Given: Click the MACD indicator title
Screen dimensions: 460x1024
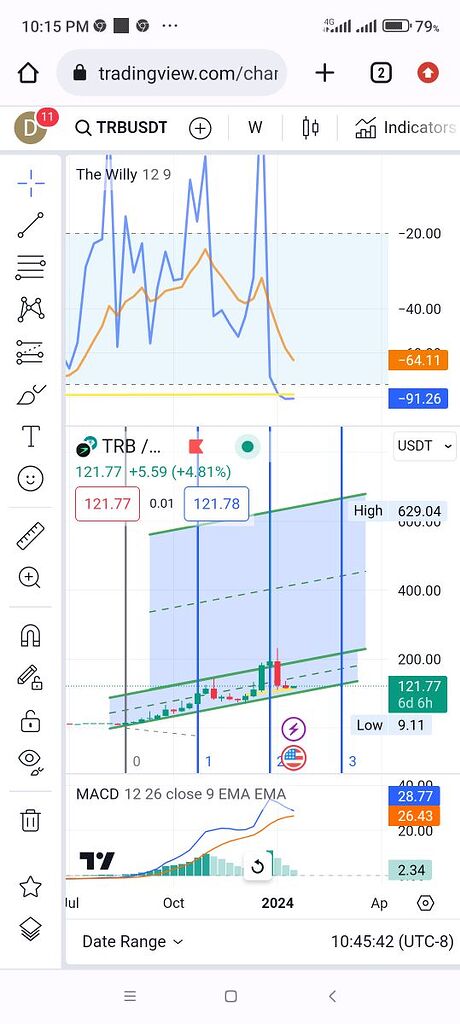Looking at the screenshot, I should 97,794.
